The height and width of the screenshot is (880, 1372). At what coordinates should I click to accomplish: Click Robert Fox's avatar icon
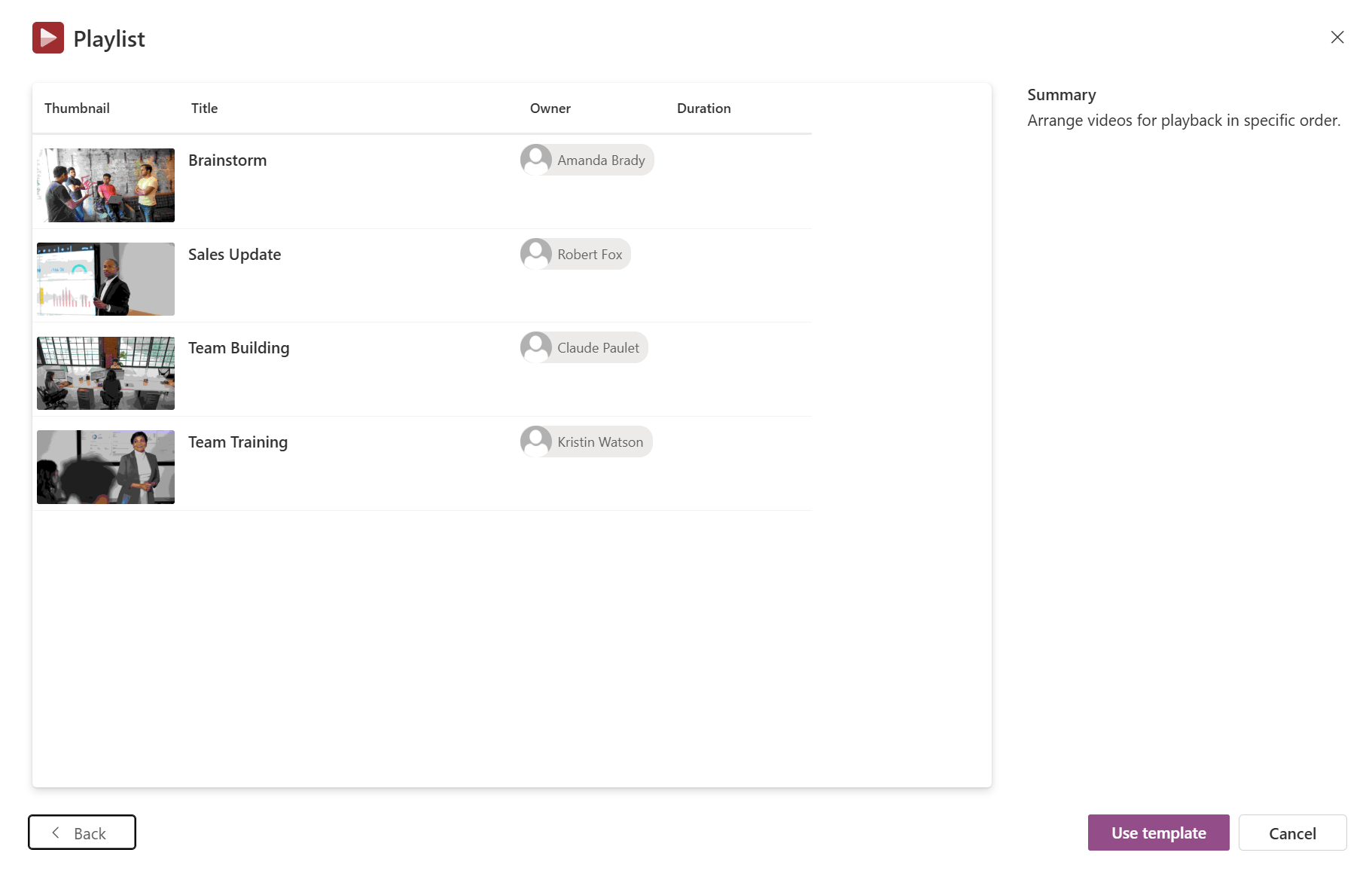point(536,254)
